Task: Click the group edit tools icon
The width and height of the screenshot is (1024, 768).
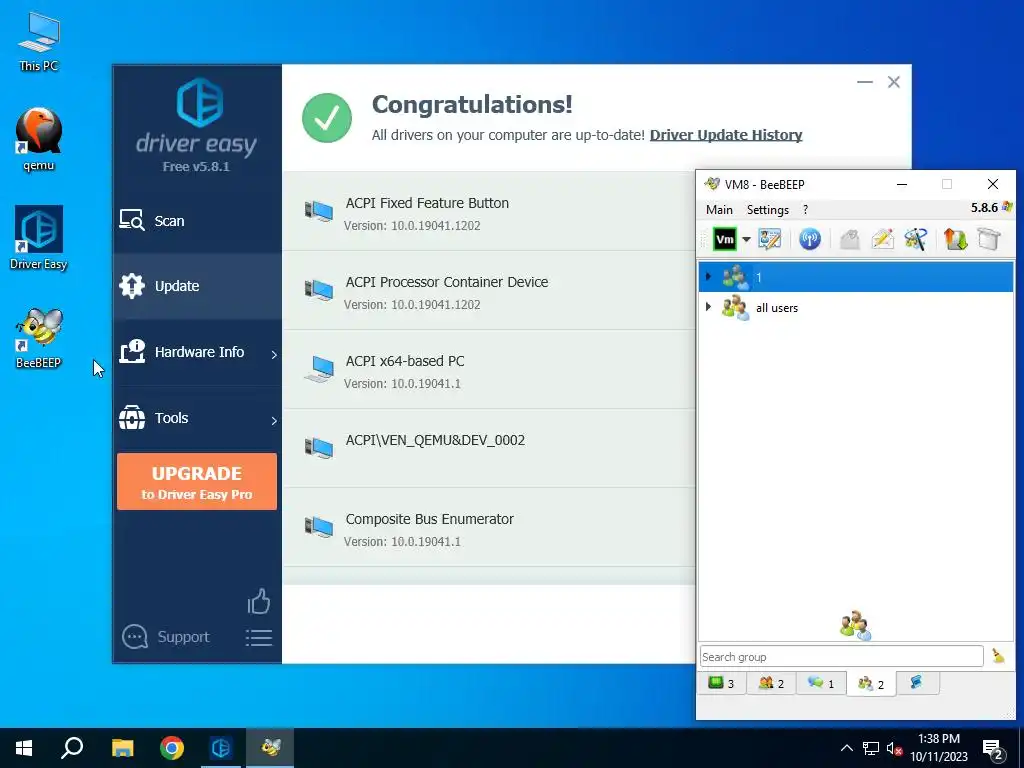Action: tap(916, 239)
